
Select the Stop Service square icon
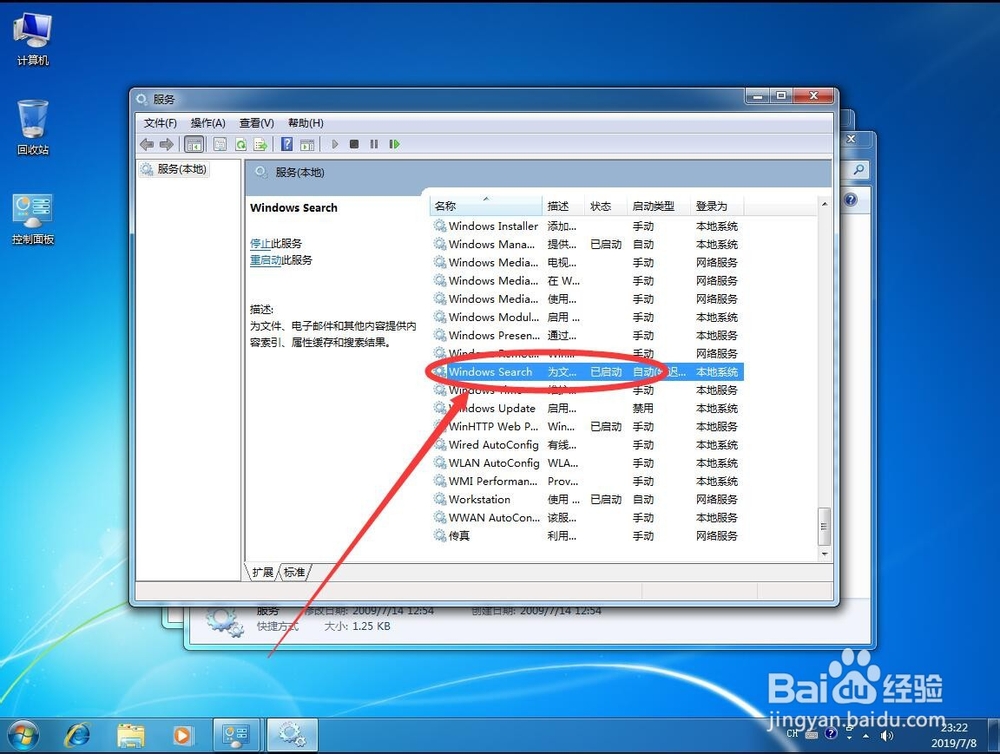click(354, 144)
